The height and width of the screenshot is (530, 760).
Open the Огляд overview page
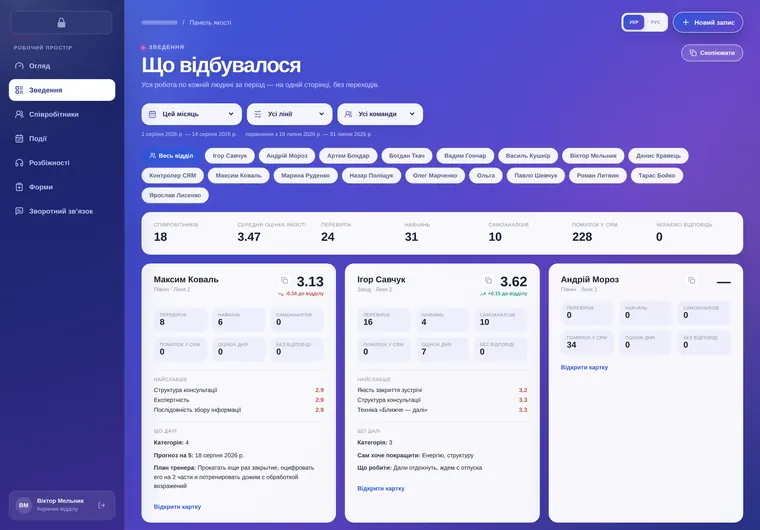62,66
